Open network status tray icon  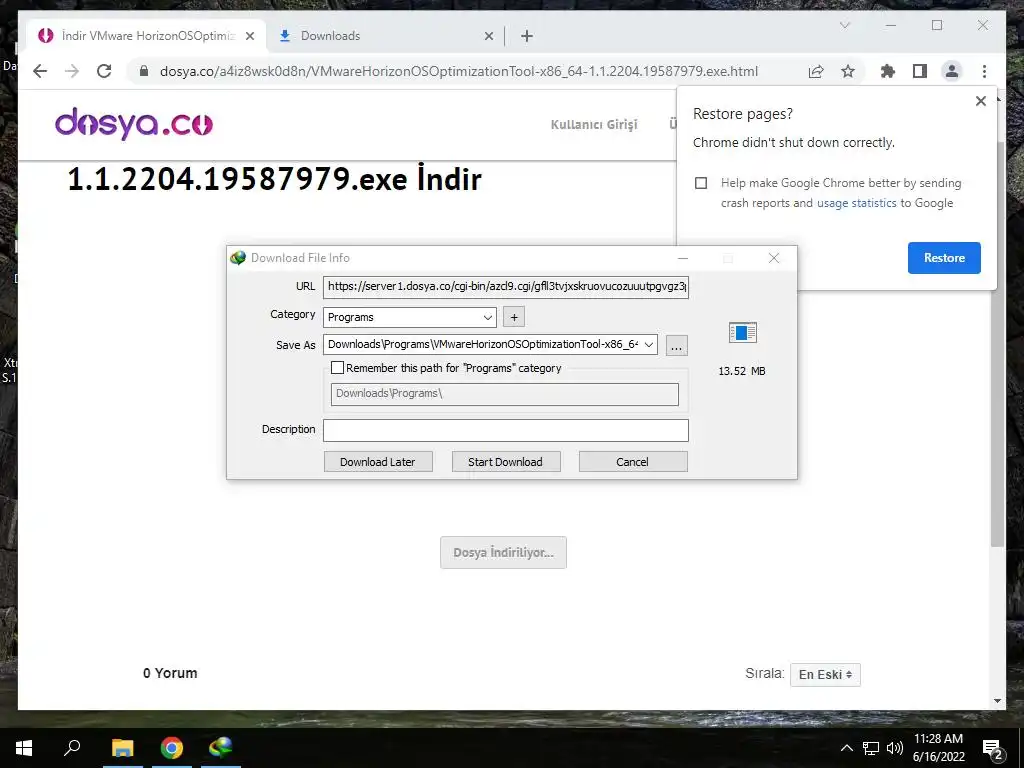[871, 748]
